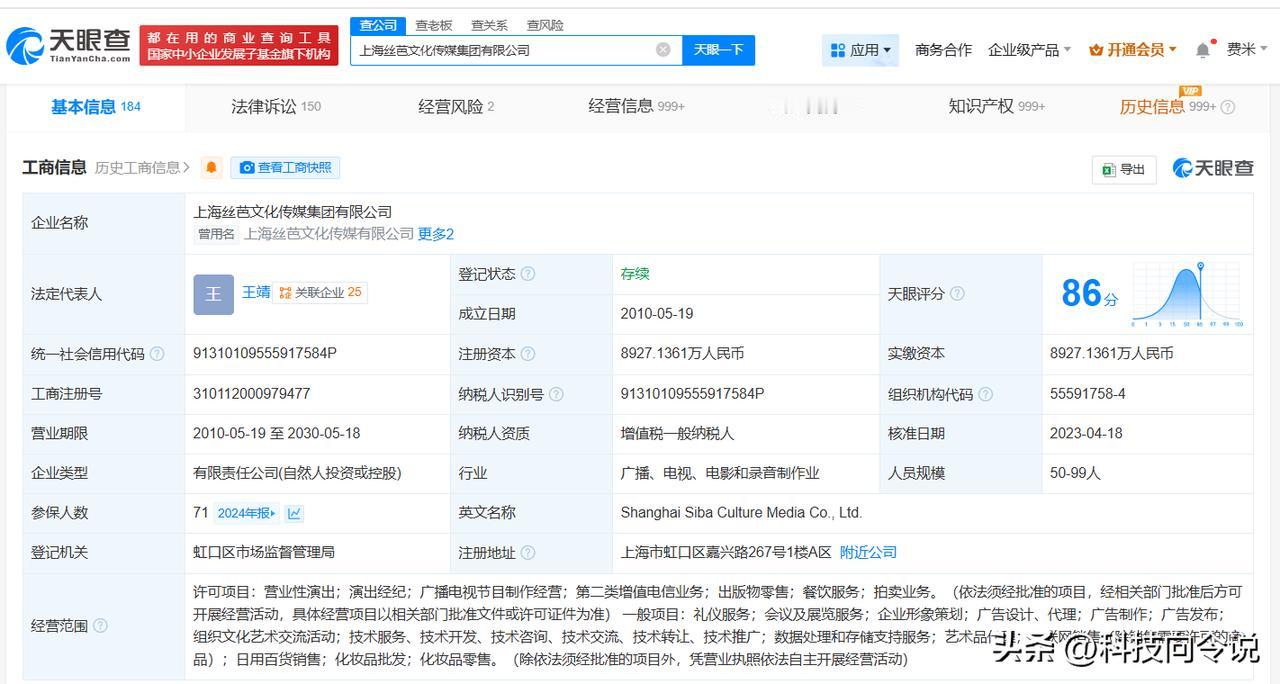Click the 附近公司 link
The width and height of the screenshot is (1280, 684).
pos(868,552)
